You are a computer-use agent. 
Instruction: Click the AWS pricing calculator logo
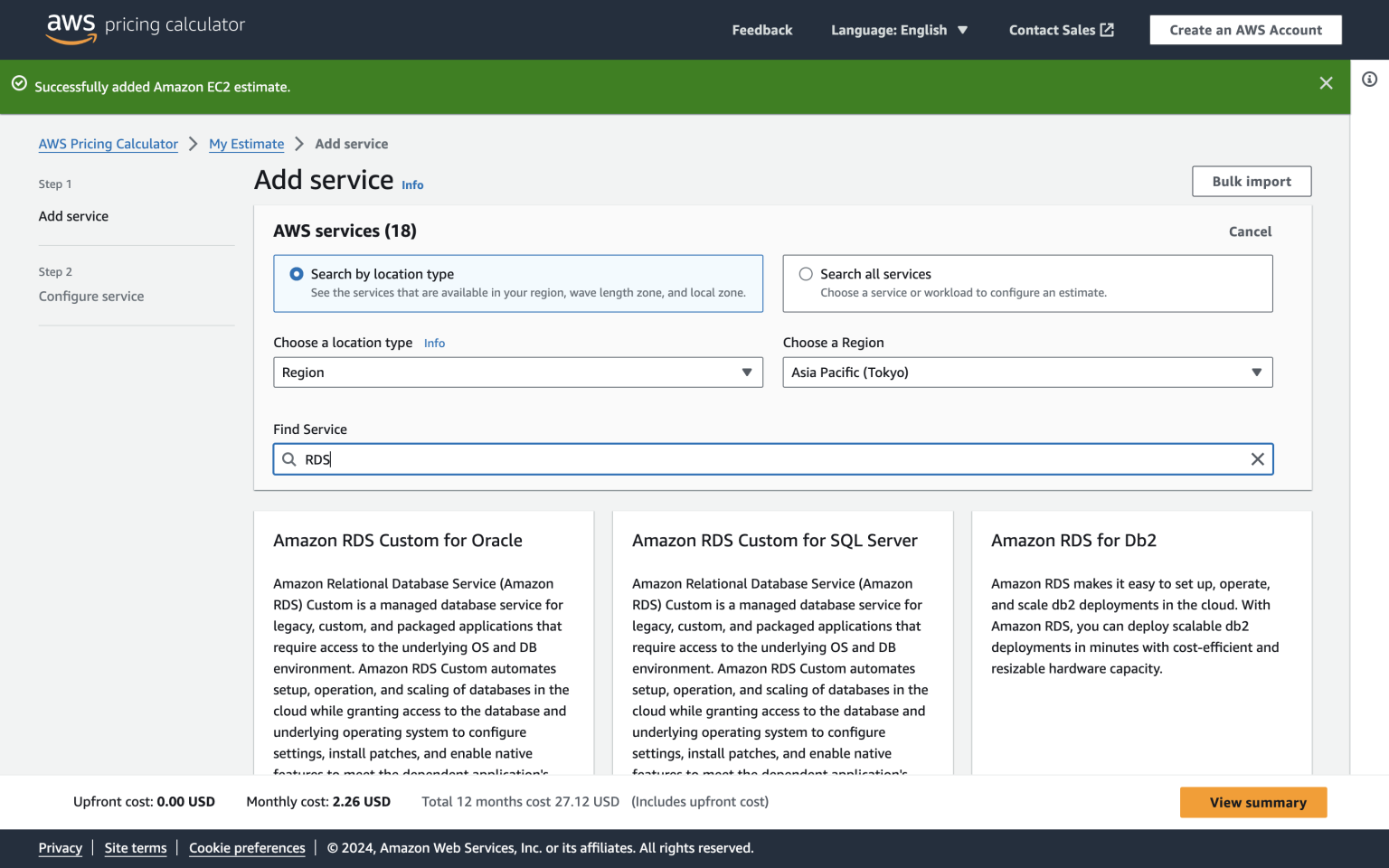pos(145,26)
